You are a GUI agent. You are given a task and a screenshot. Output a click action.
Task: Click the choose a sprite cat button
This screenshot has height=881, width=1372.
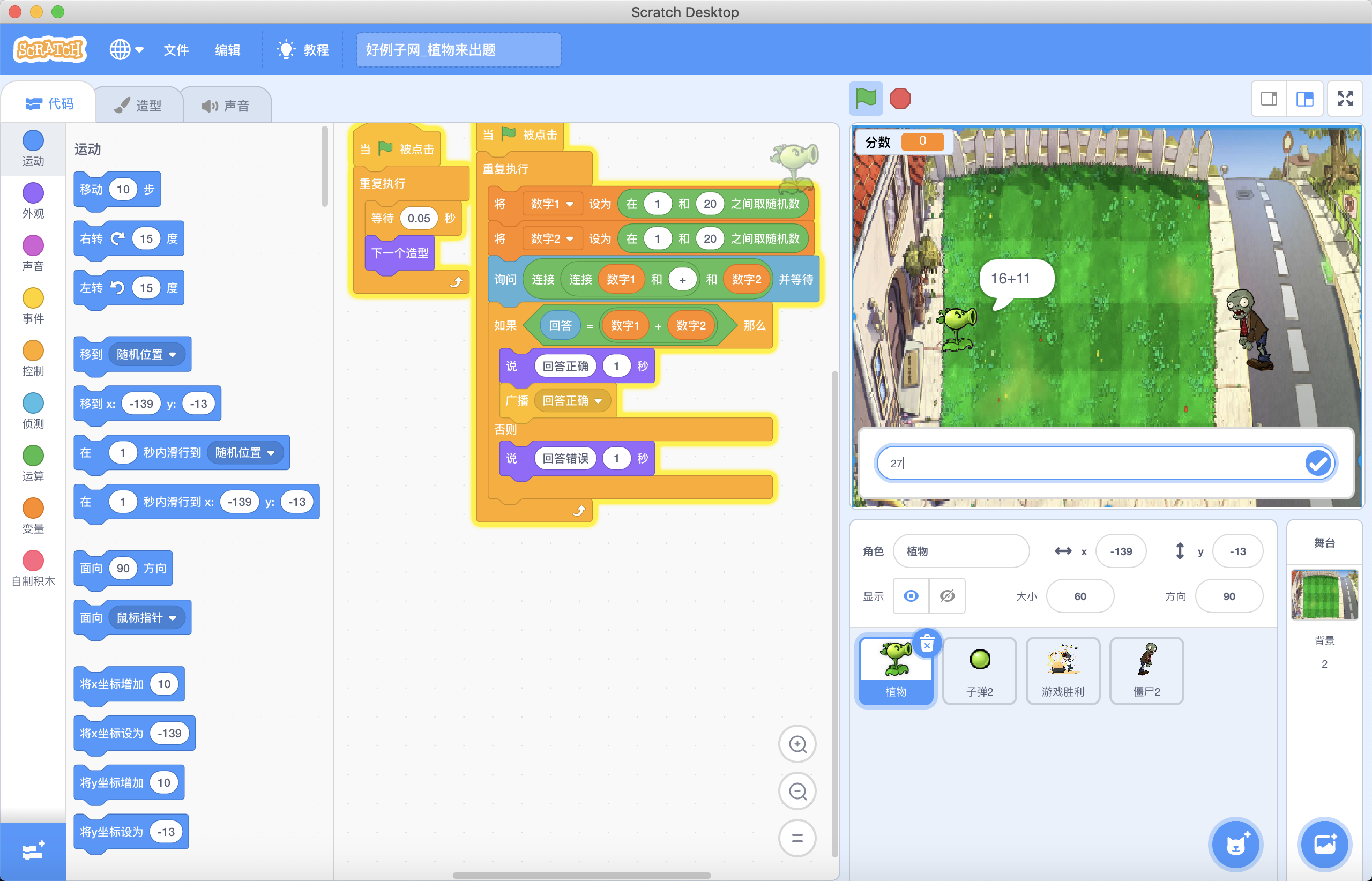(1235, 845)
